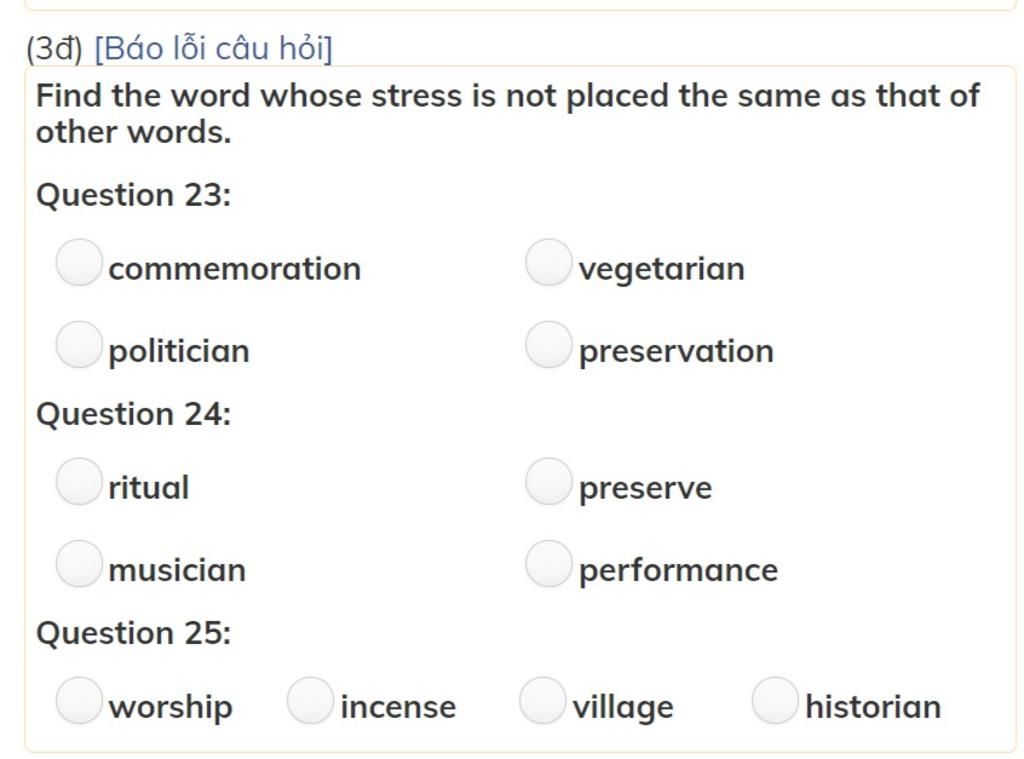Click the 'vegetarian' answer label text

point(661,269)
